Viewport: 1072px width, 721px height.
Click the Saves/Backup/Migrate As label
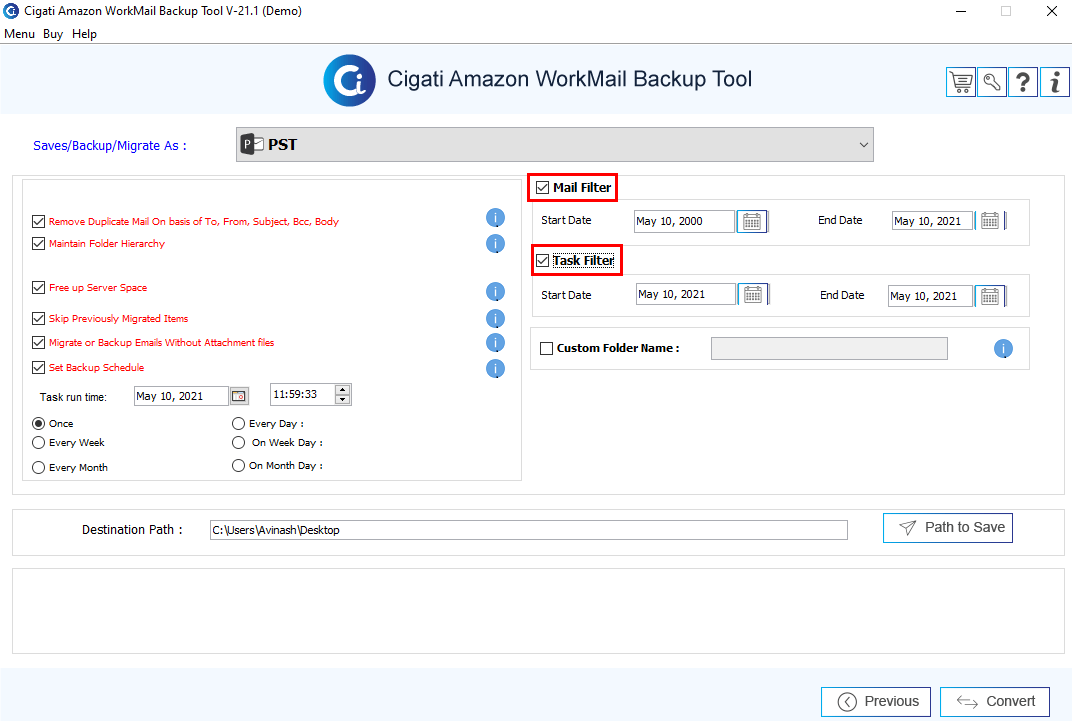tap(109, 146)
